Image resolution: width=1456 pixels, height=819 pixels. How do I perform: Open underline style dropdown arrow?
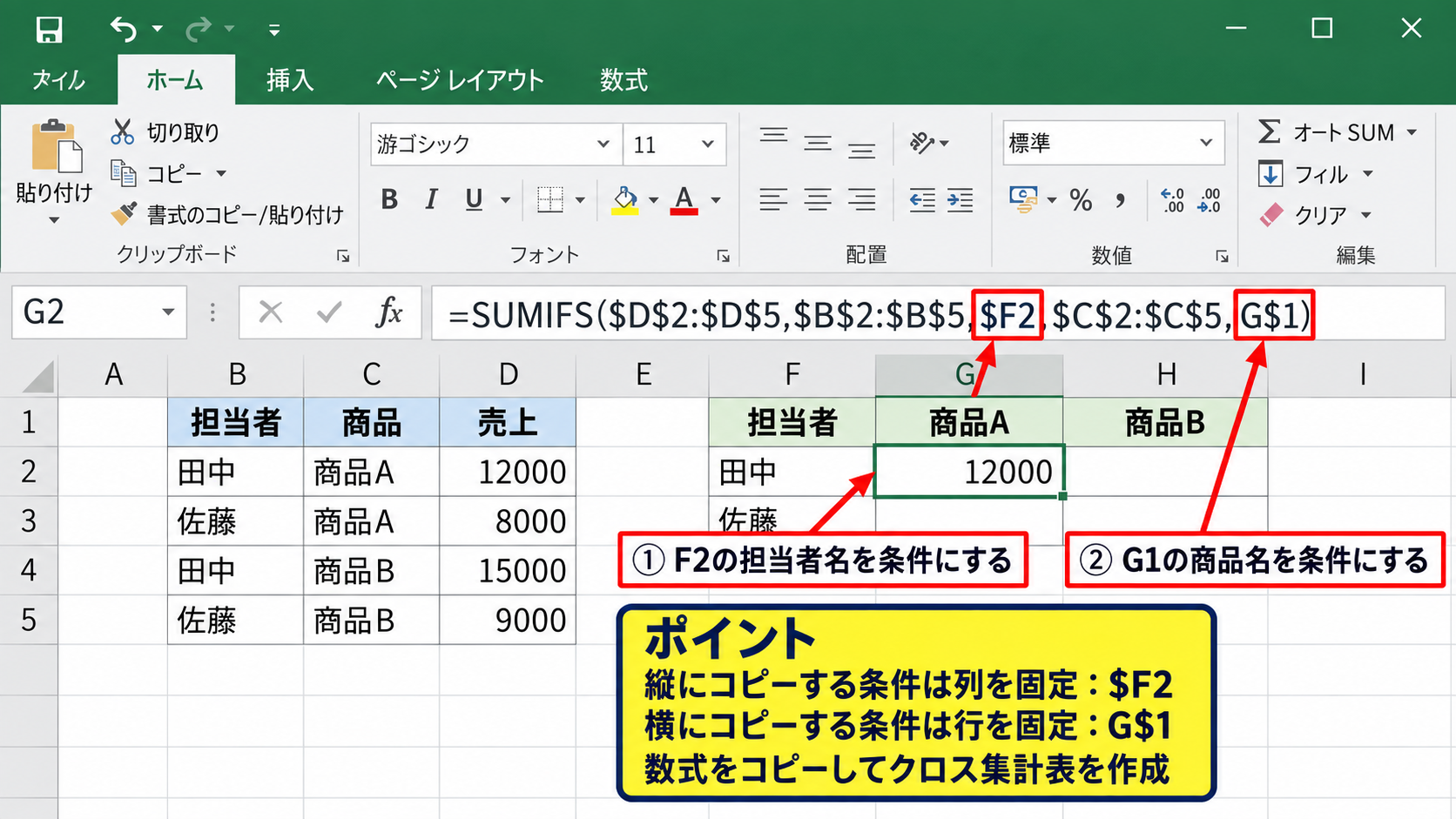tap(505, 201)
